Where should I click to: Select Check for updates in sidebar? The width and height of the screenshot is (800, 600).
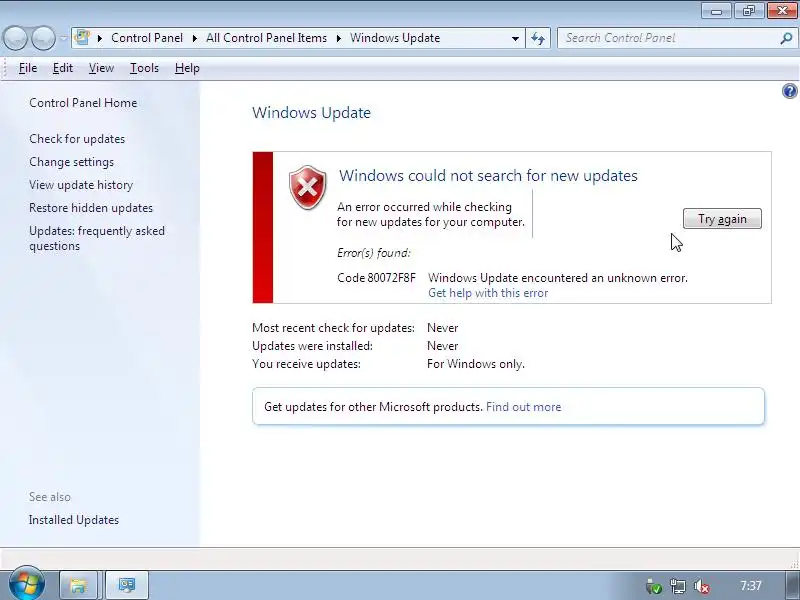click(77, 139)
